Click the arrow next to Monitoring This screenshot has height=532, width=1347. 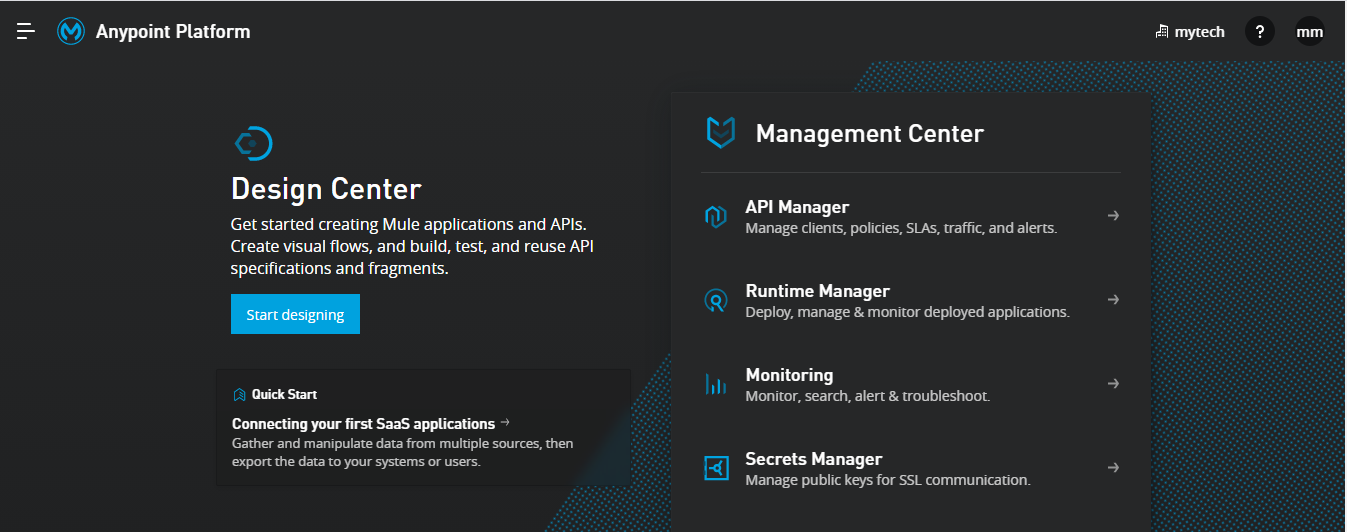click(1113, 384)
